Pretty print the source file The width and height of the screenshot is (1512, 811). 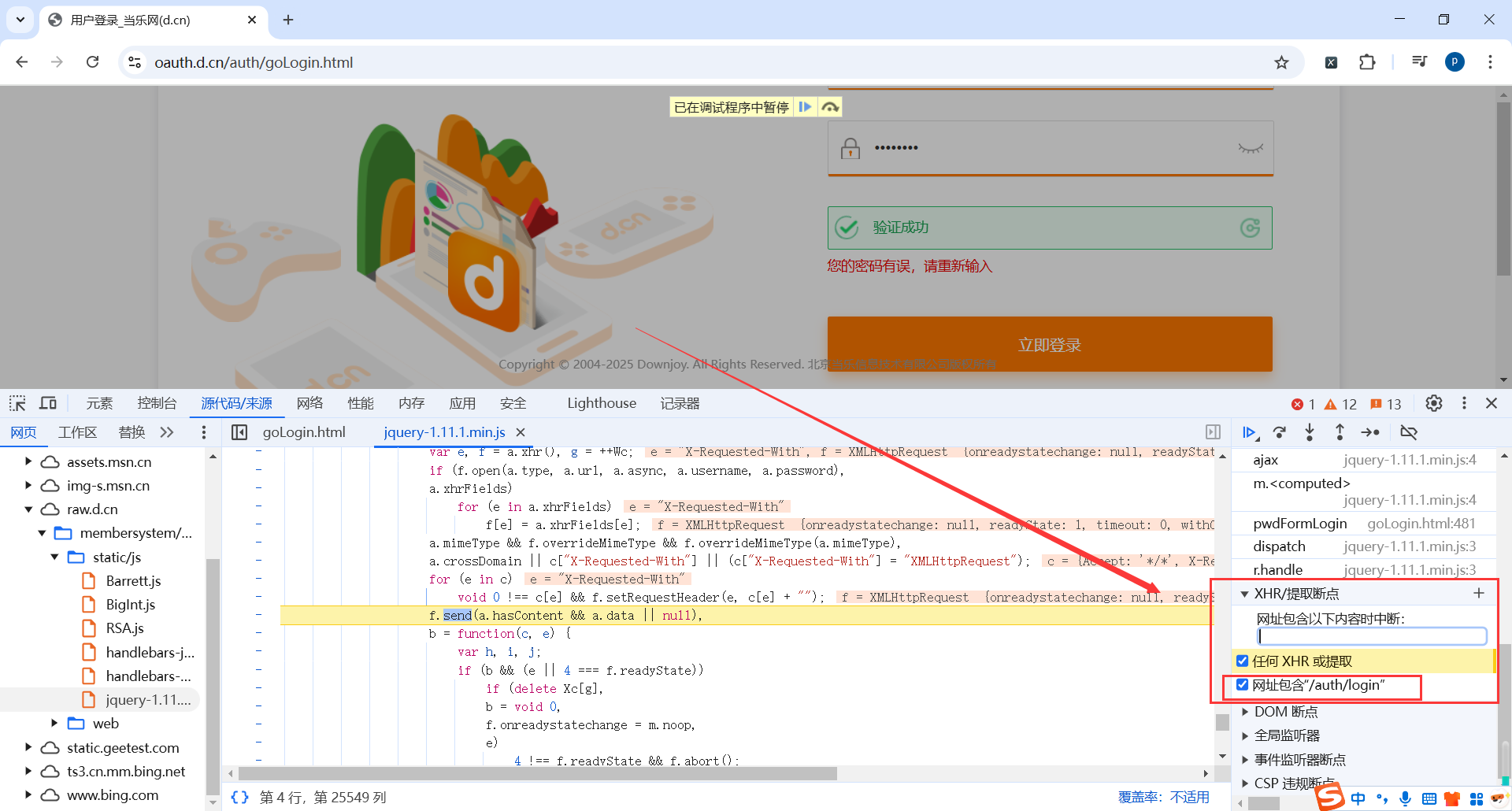point(239,797)
